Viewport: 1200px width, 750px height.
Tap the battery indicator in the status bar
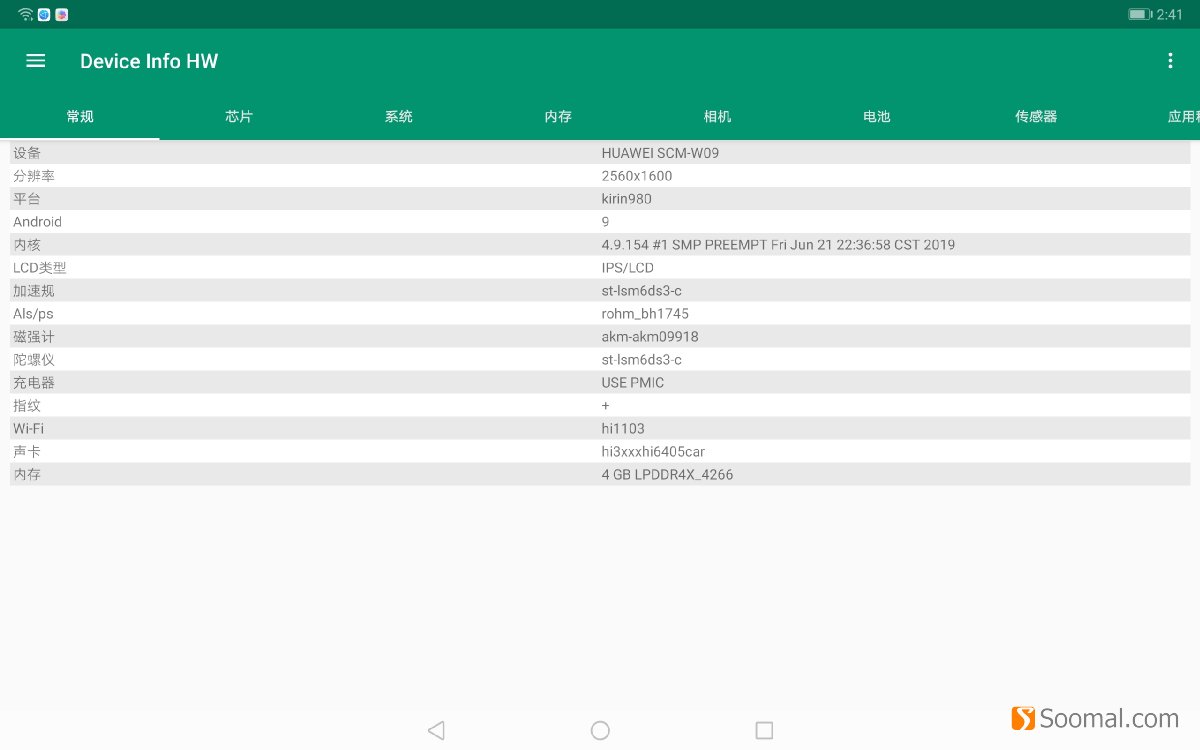click(x=1139, y=14)
